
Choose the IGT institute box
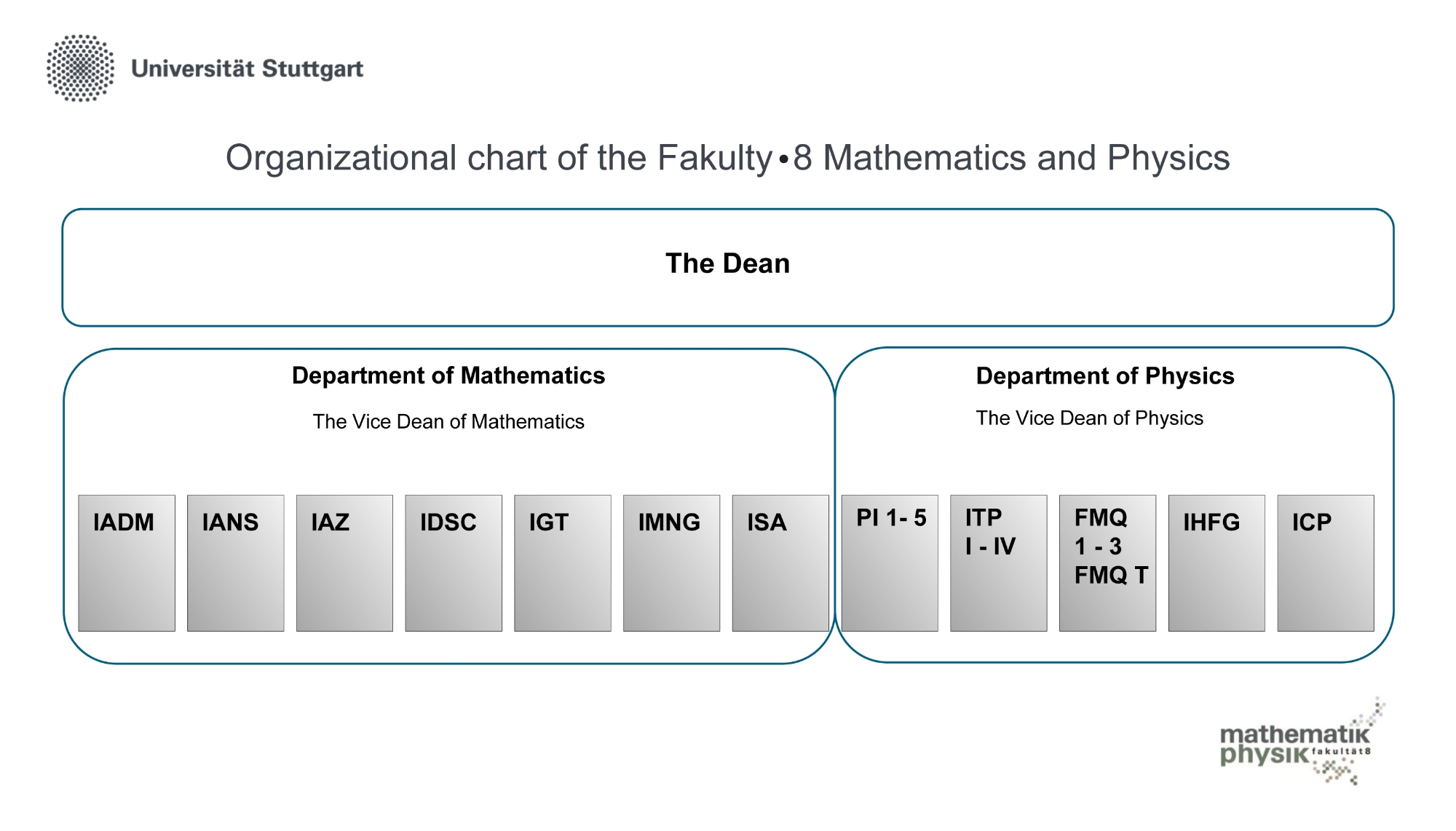pyautogui.click(x=563, y=563)
